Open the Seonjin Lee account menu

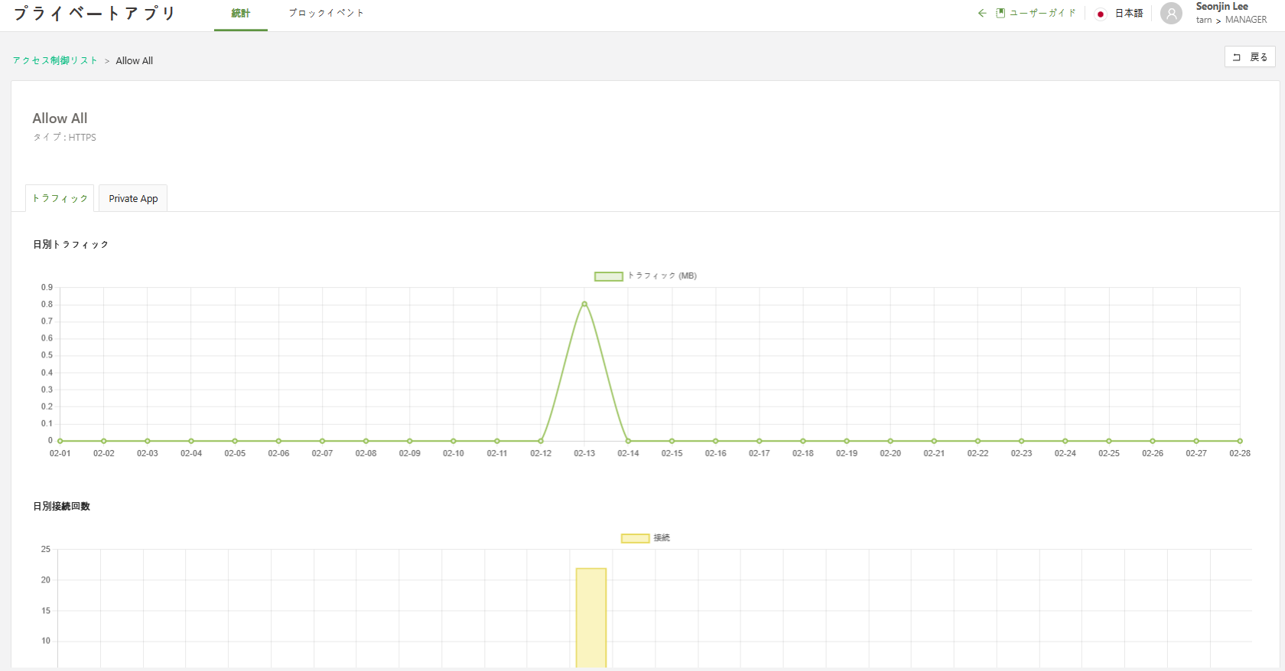(x=1221, y=7)
